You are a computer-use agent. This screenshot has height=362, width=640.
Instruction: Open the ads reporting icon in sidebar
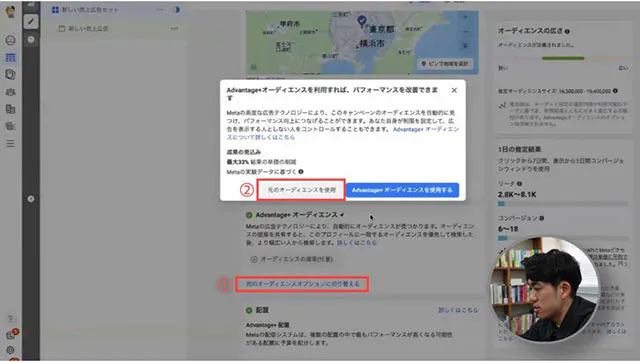[x=10, y=74]
